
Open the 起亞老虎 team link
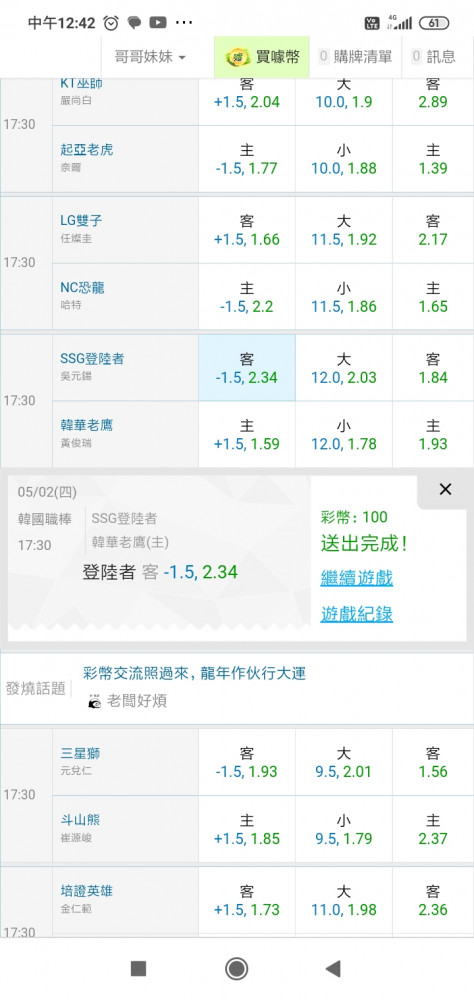point(87,149)
